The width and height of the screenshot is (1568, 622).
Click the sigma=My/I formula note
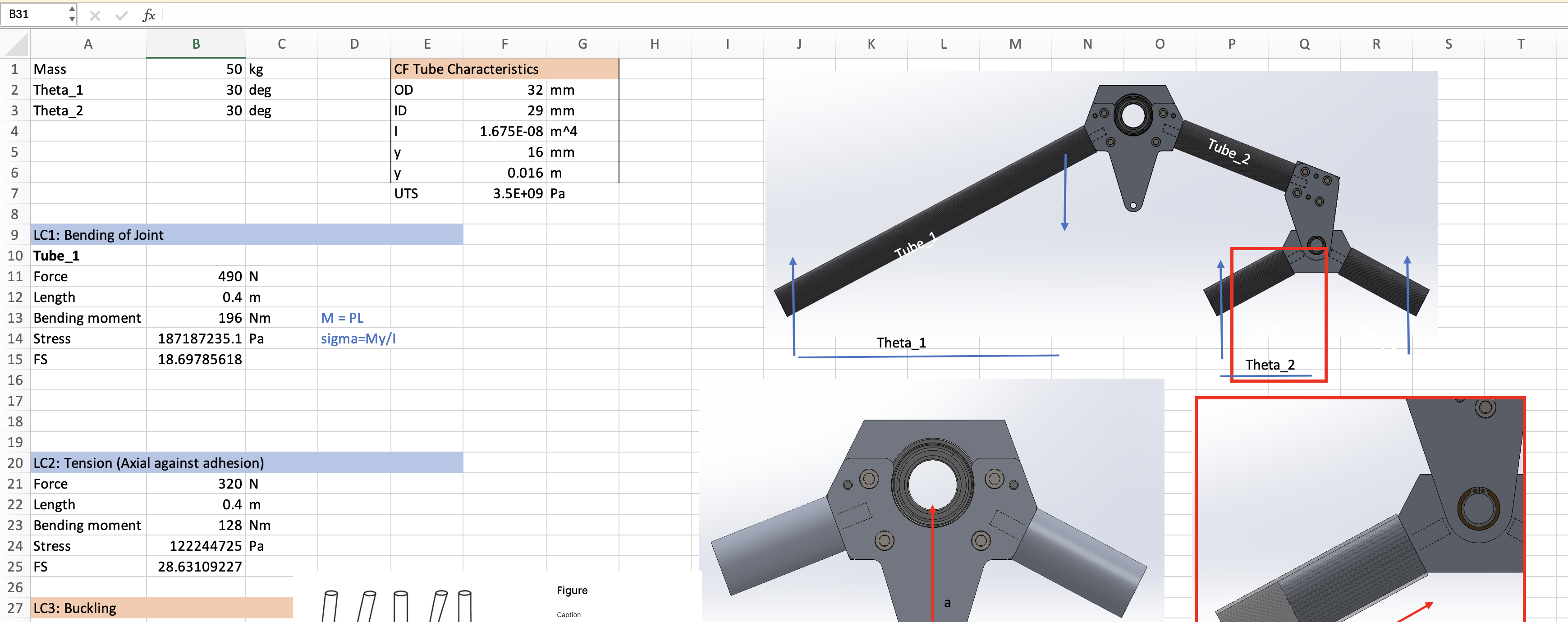358,338
